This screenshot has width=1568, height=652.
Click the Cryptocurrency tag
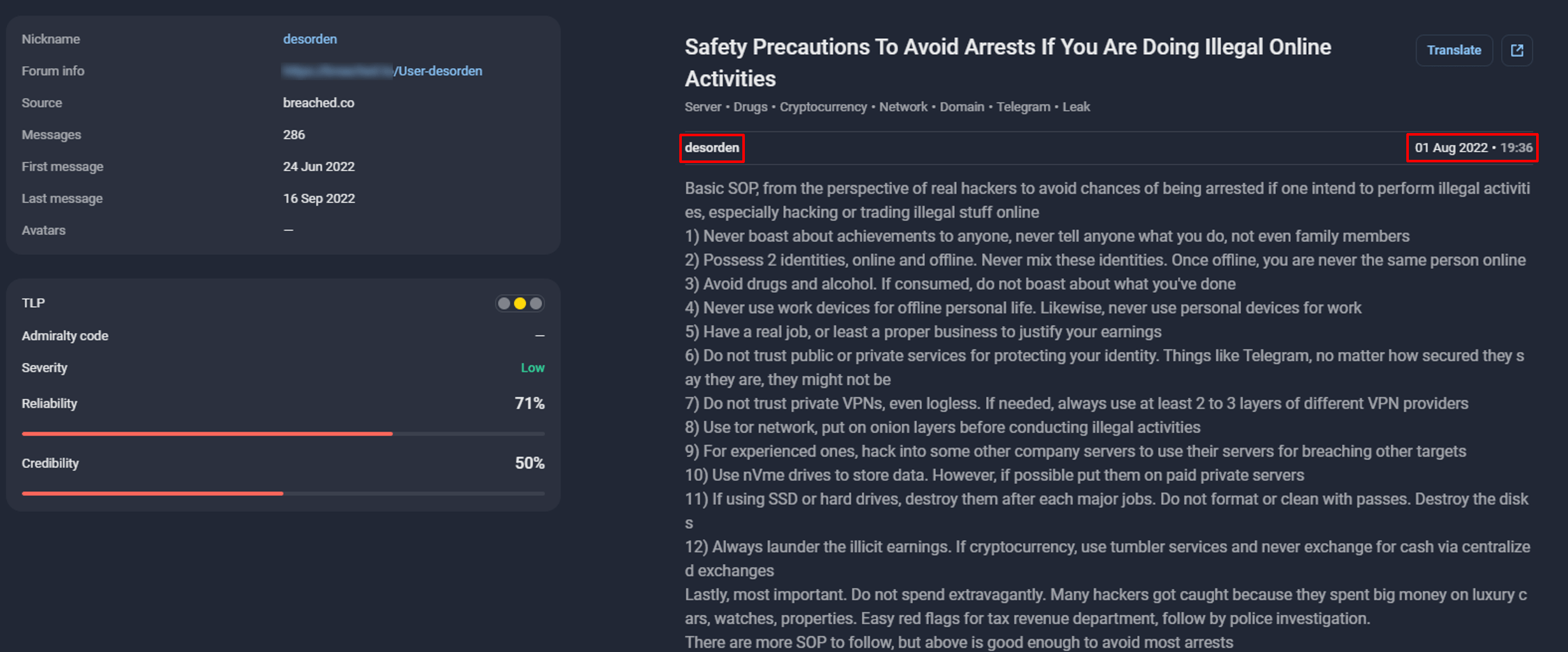point(823,106)
